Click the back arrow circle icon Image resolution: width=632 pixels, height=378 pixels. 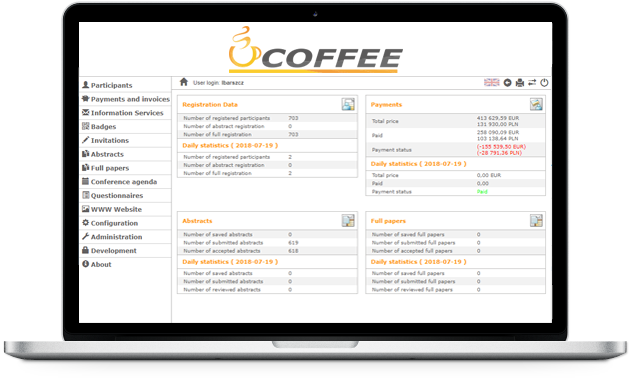point(507,83)
